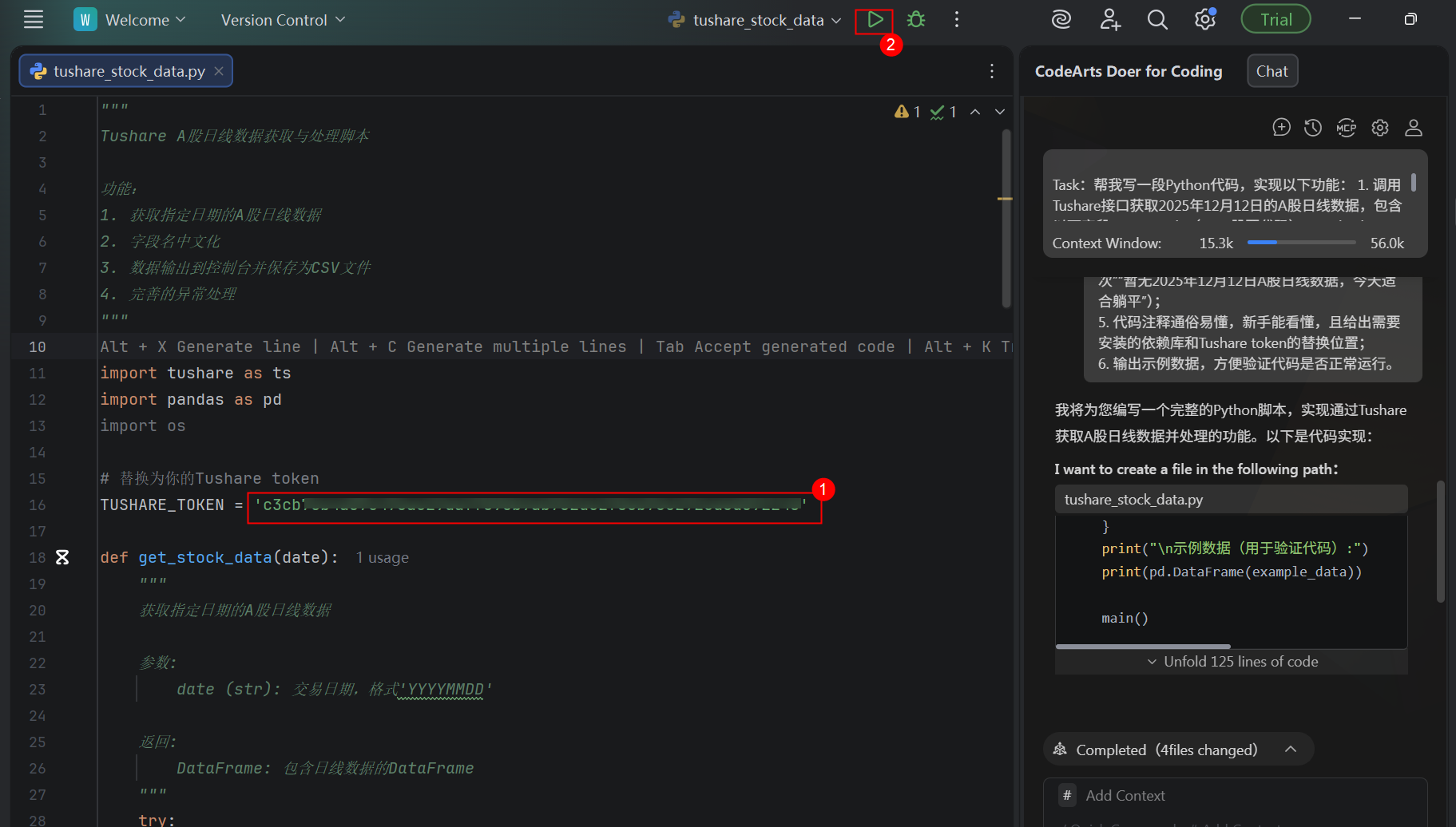The image size is (1456, 827).
Task: Click the editor vertical scrollbar
Action: [1006, 218]
